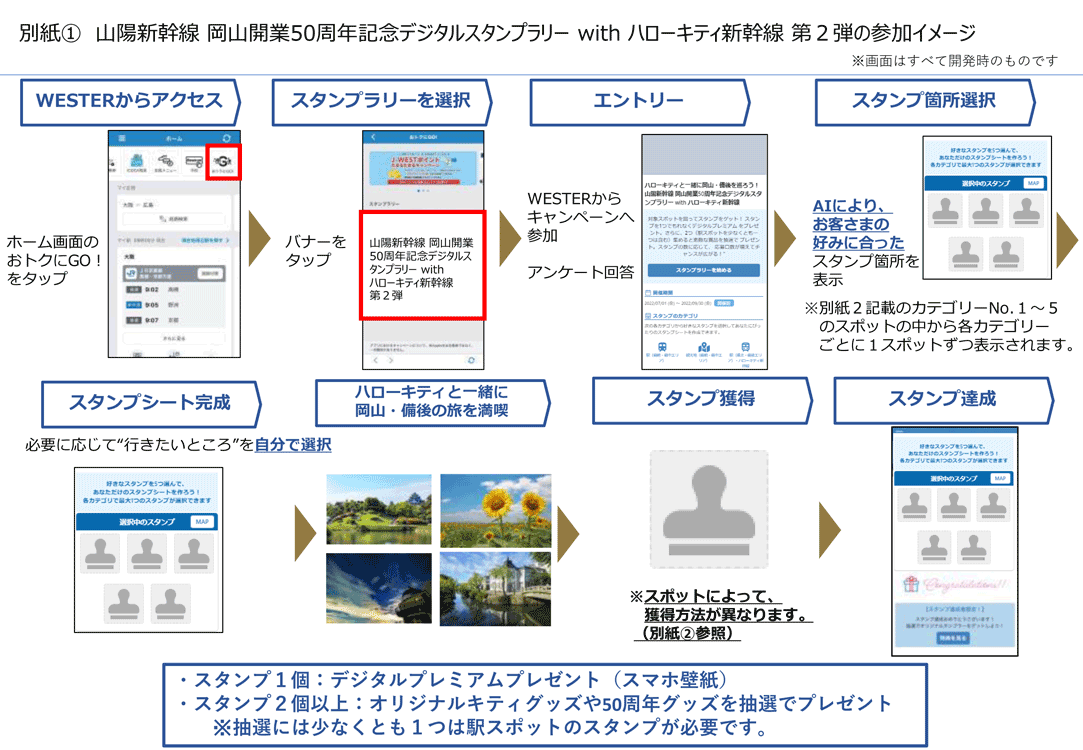Click the WESTERからアクセス step label
The height and width of the screenshot is (750, 1083).
coord(131,102)
